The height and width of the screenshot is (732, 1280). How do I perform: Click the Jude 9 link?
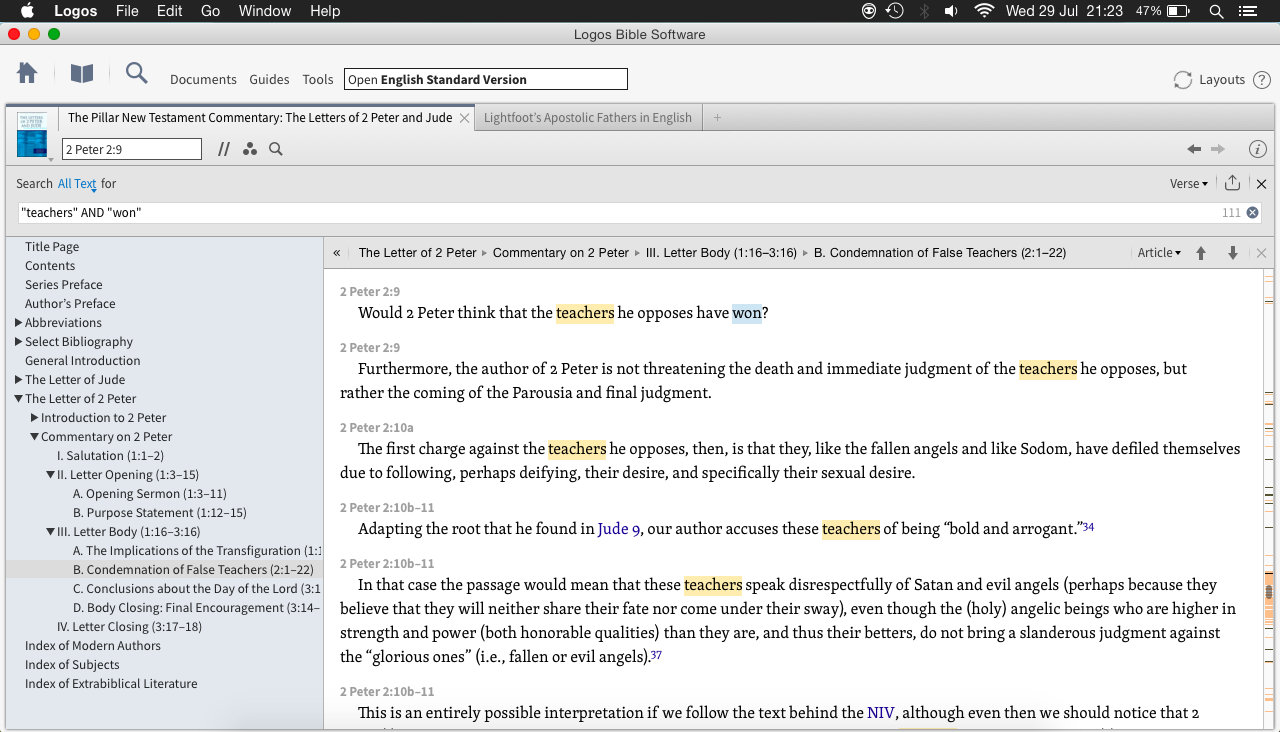pyautogui.click(x=618, y=529)
